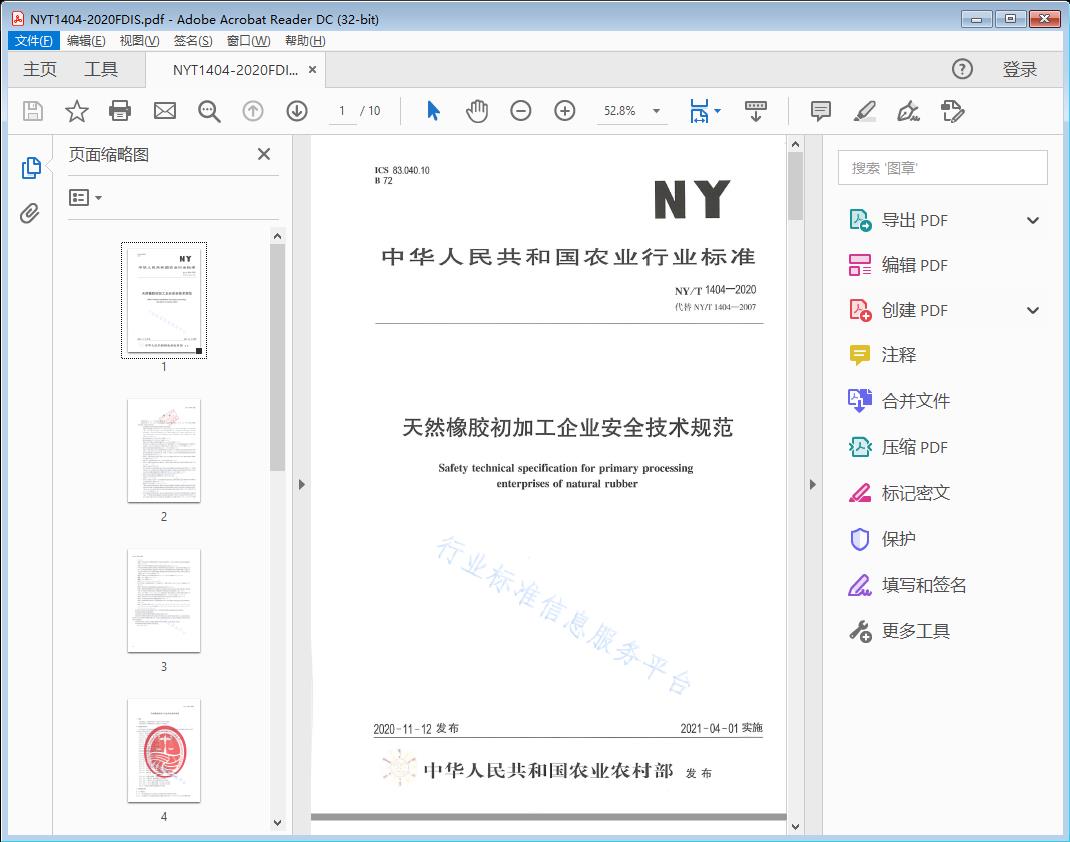
Task: Add bookmark with the star icon
Action: click(77, 111)
